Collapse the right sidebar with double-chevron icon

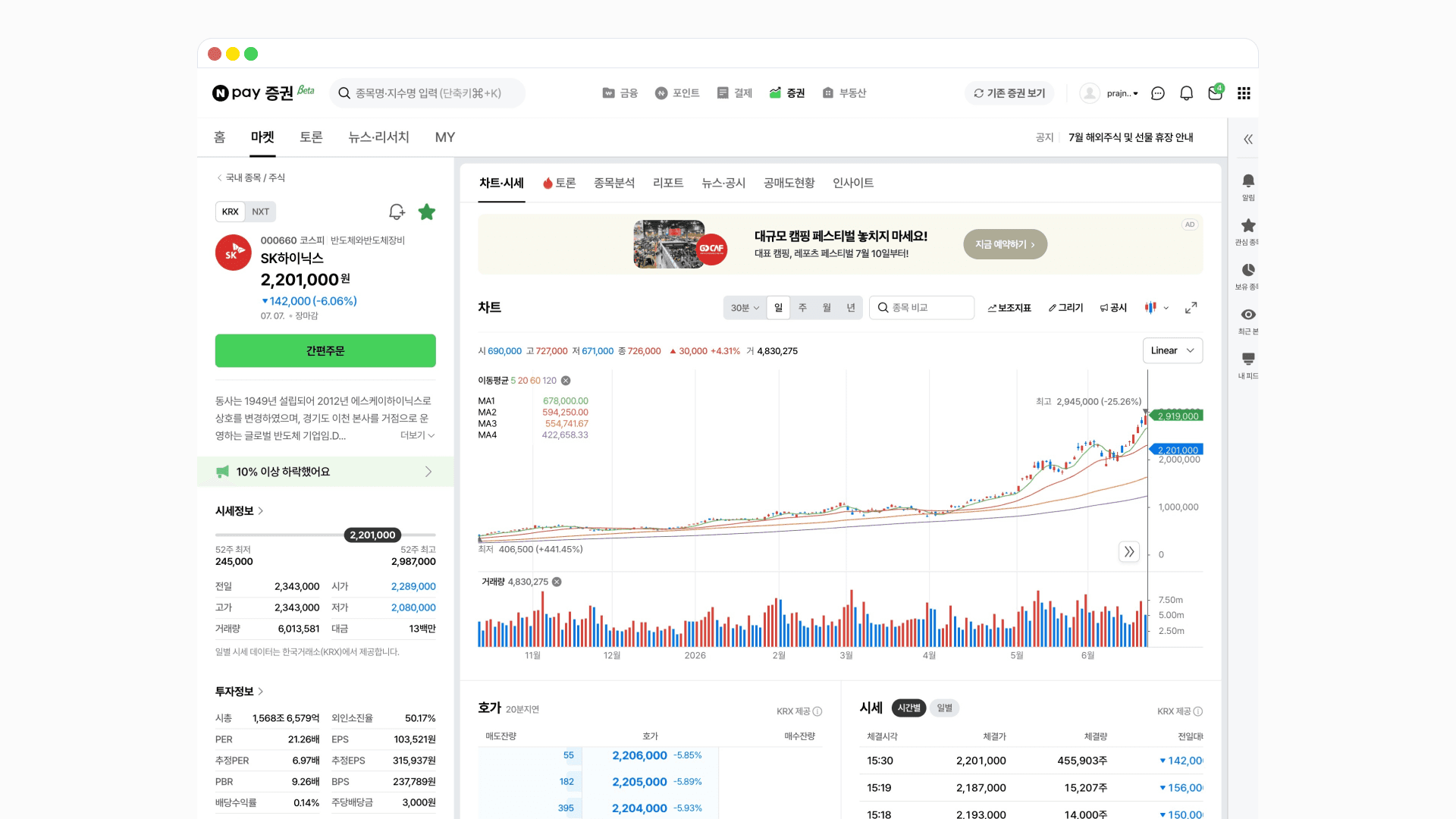pos(1248,139)
